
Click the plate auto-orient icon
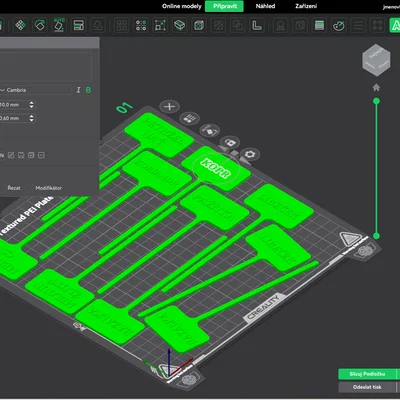210,130
